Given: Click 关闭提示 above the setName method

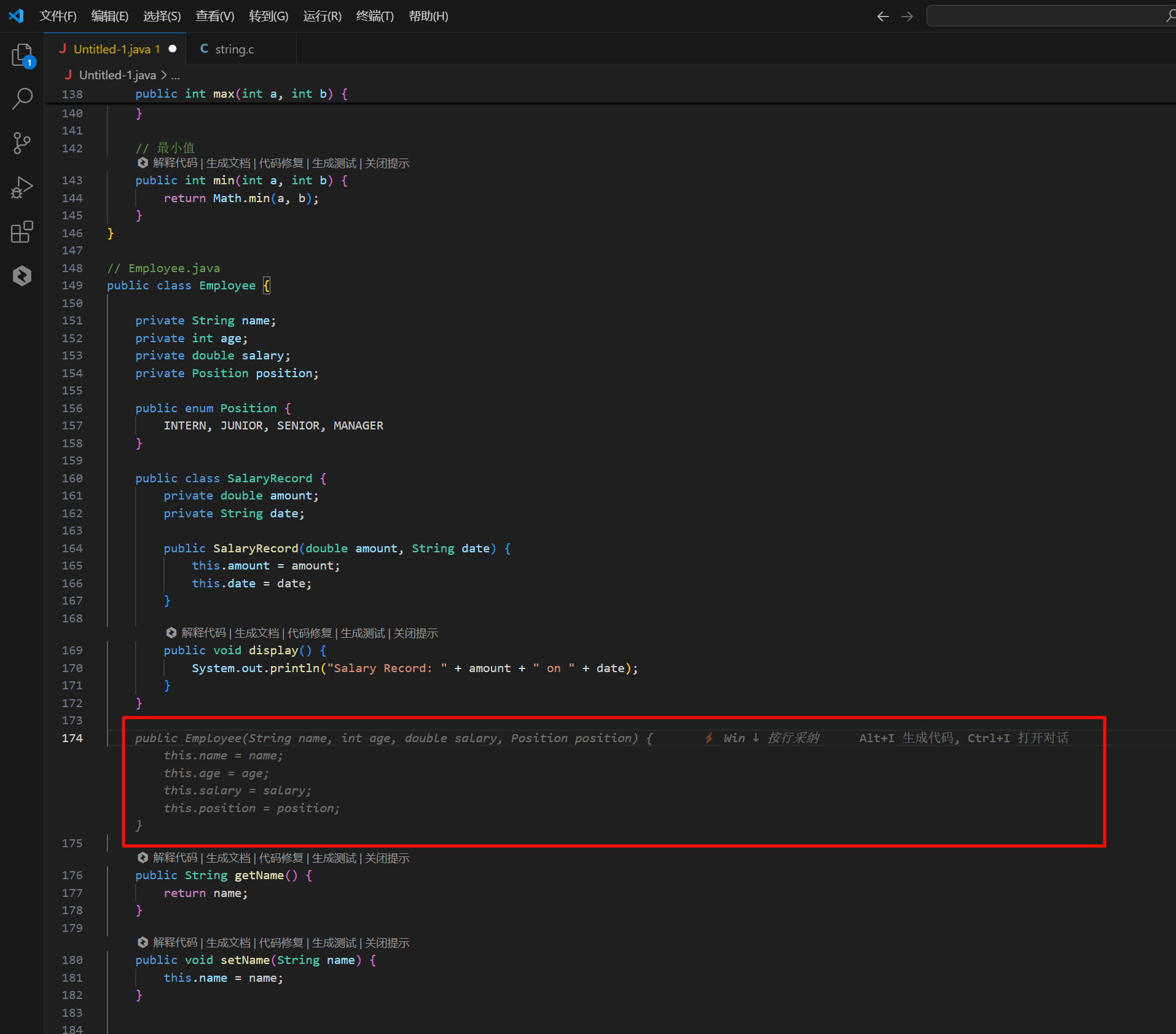Looking at the screenshot, I should pos(387,942).
